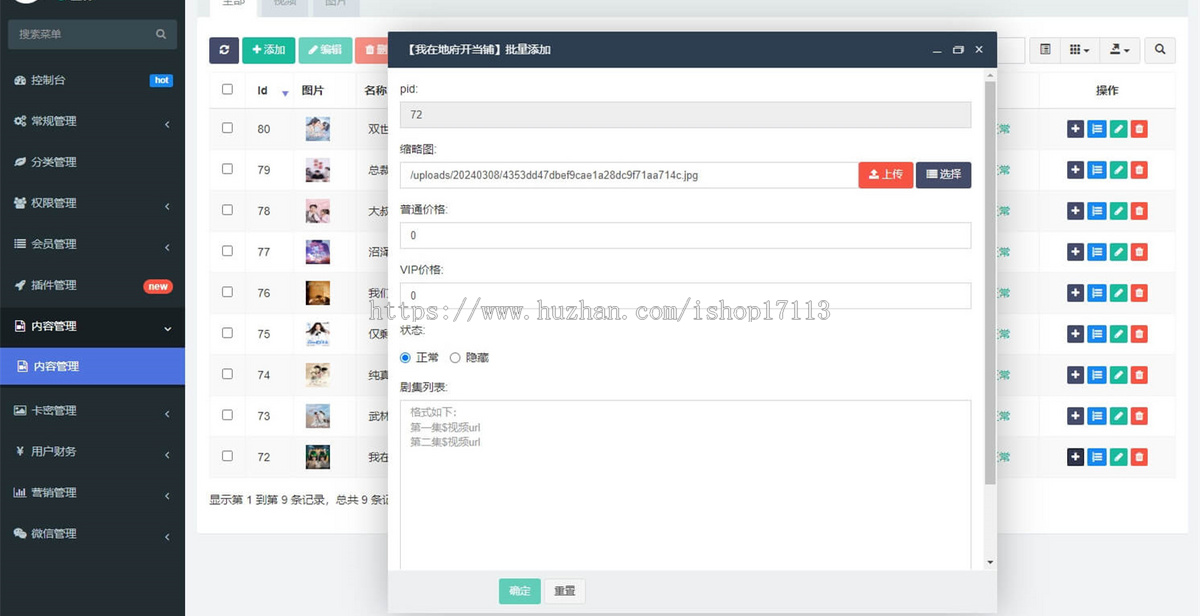Click the 选择 button beside thumbnail path
The height and width of the screenshot is (616, 1200).
point(943,175)
